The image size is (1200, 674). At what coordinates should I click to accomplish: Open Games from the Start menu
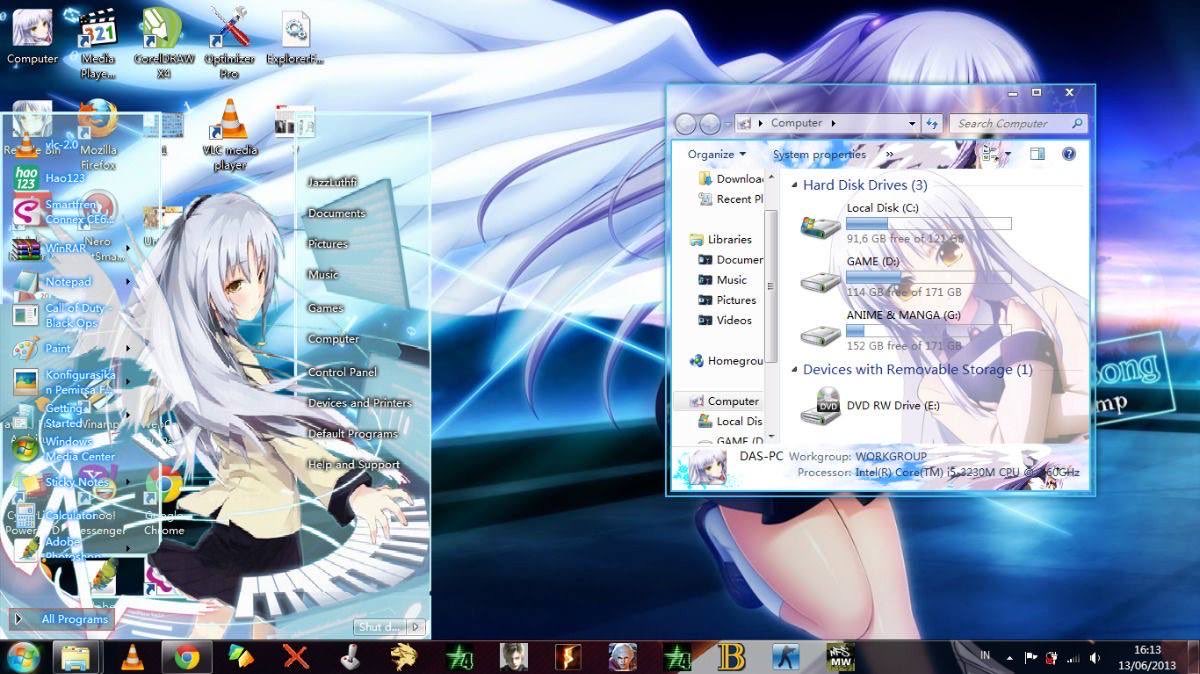tap(325, 308)
